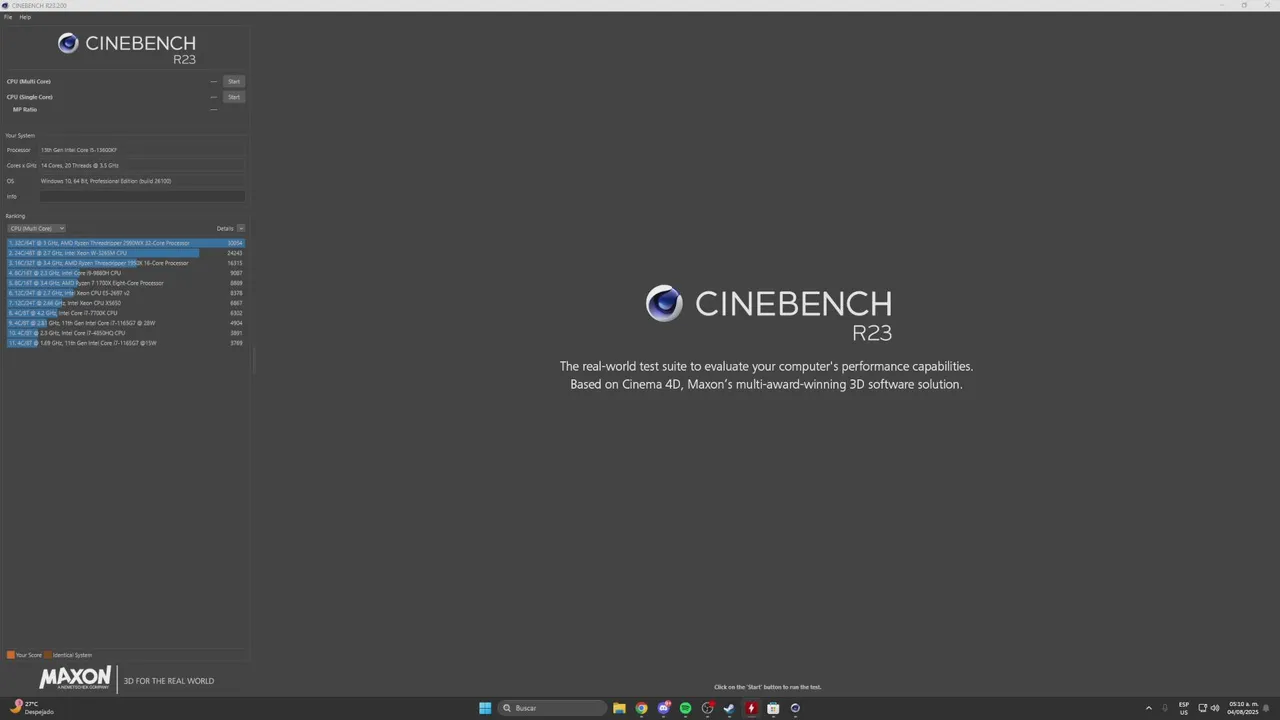The width and height of the screenshot is (1280, 720).
Task: Click the Cinebench taskbar icon
Action: (x=795, y=708)
